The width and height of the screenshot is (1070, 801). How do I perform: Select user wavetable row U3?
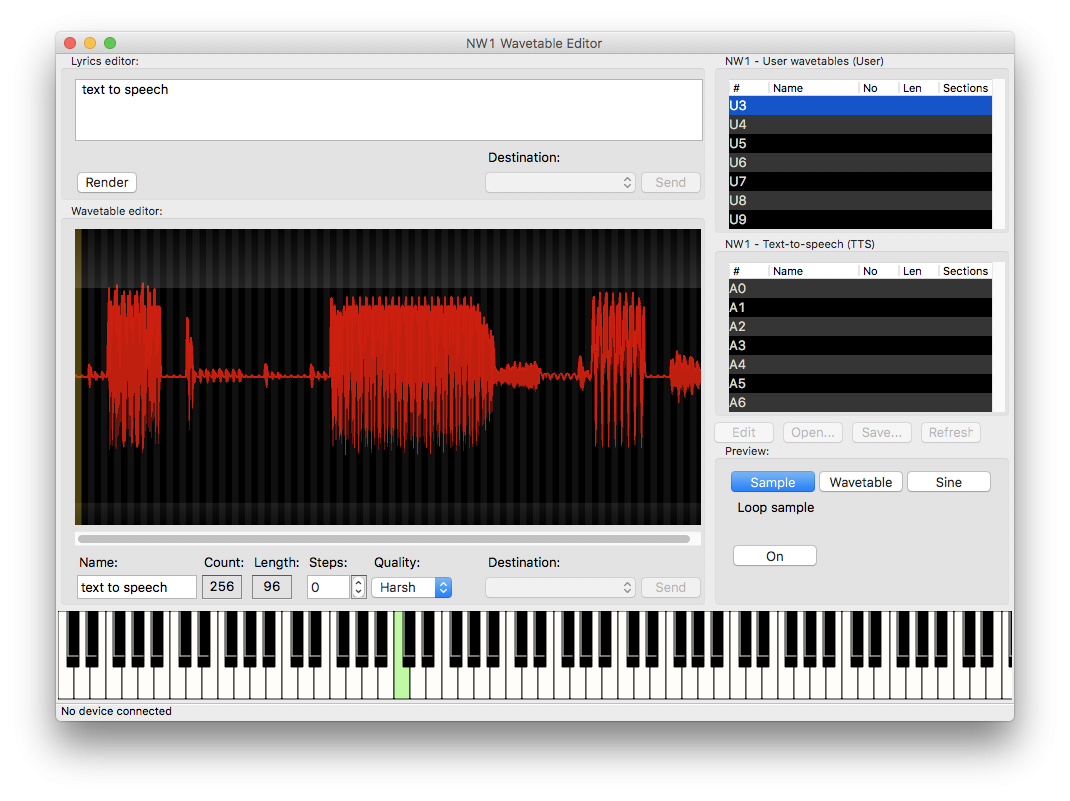pyautogui.click(x=860, y=105)
